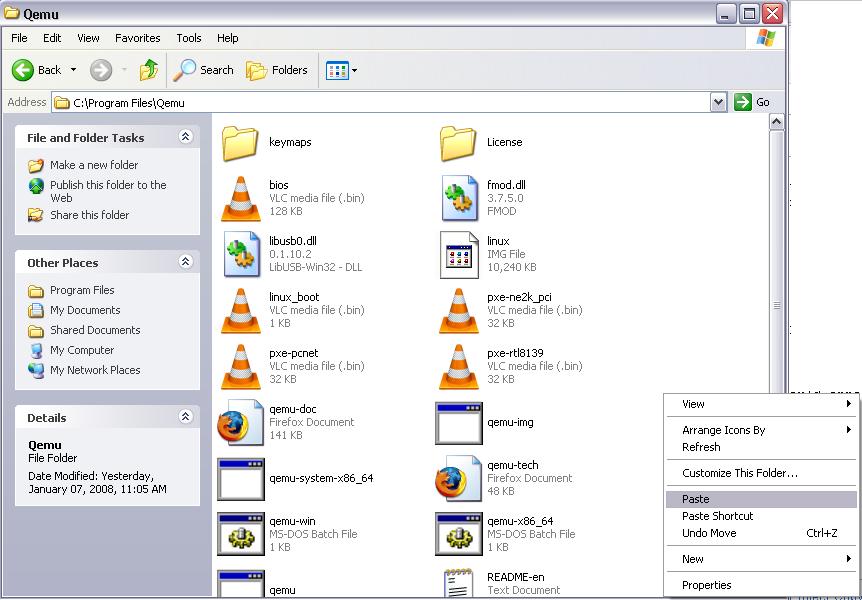862x600 pixels.
Task: Open the Views dropdown in toolbar
Action: (x=342, y=70)
